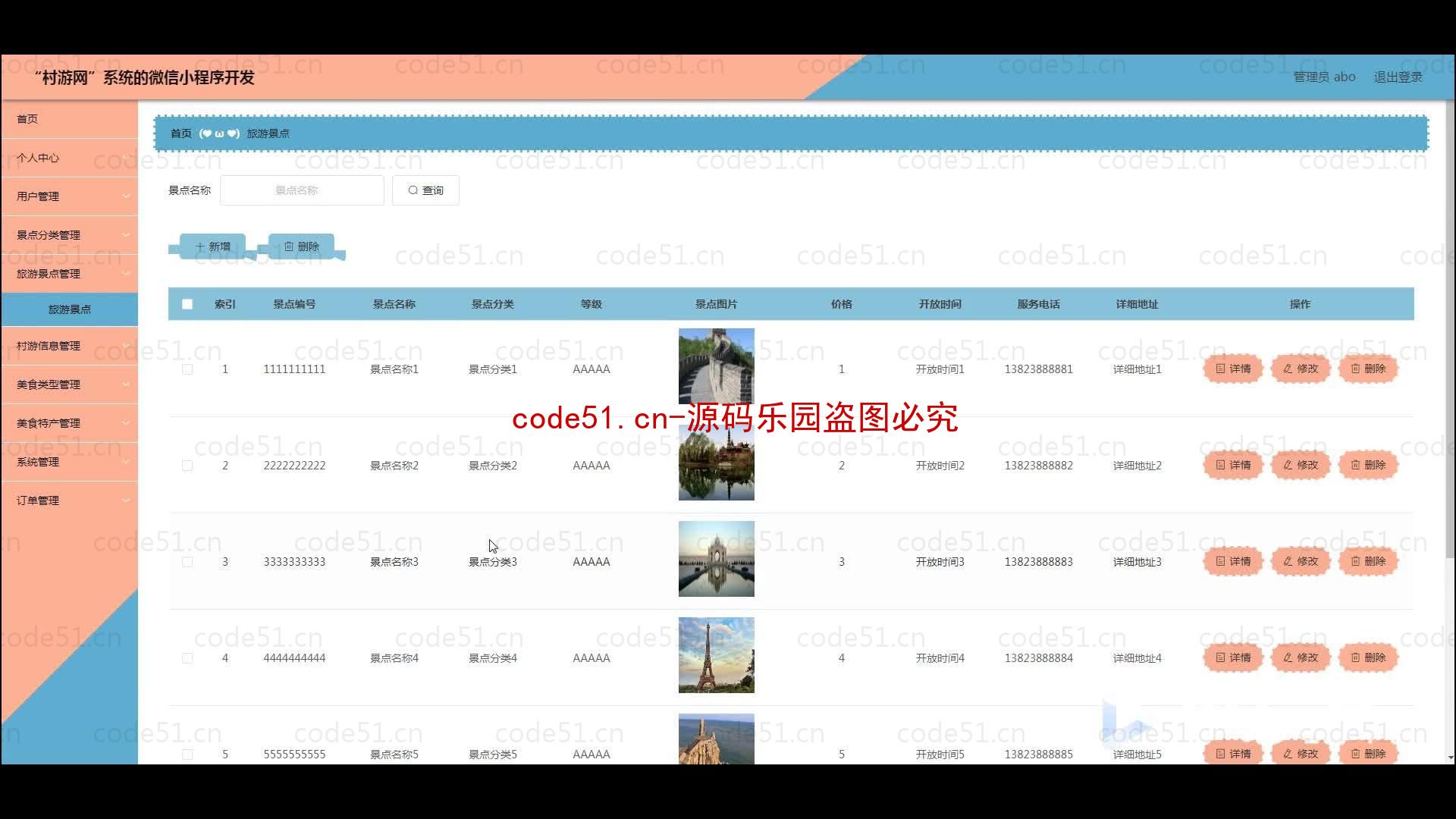Click the 详情 icon for entry 4

pyautogui.click(x=1232, y=657)
